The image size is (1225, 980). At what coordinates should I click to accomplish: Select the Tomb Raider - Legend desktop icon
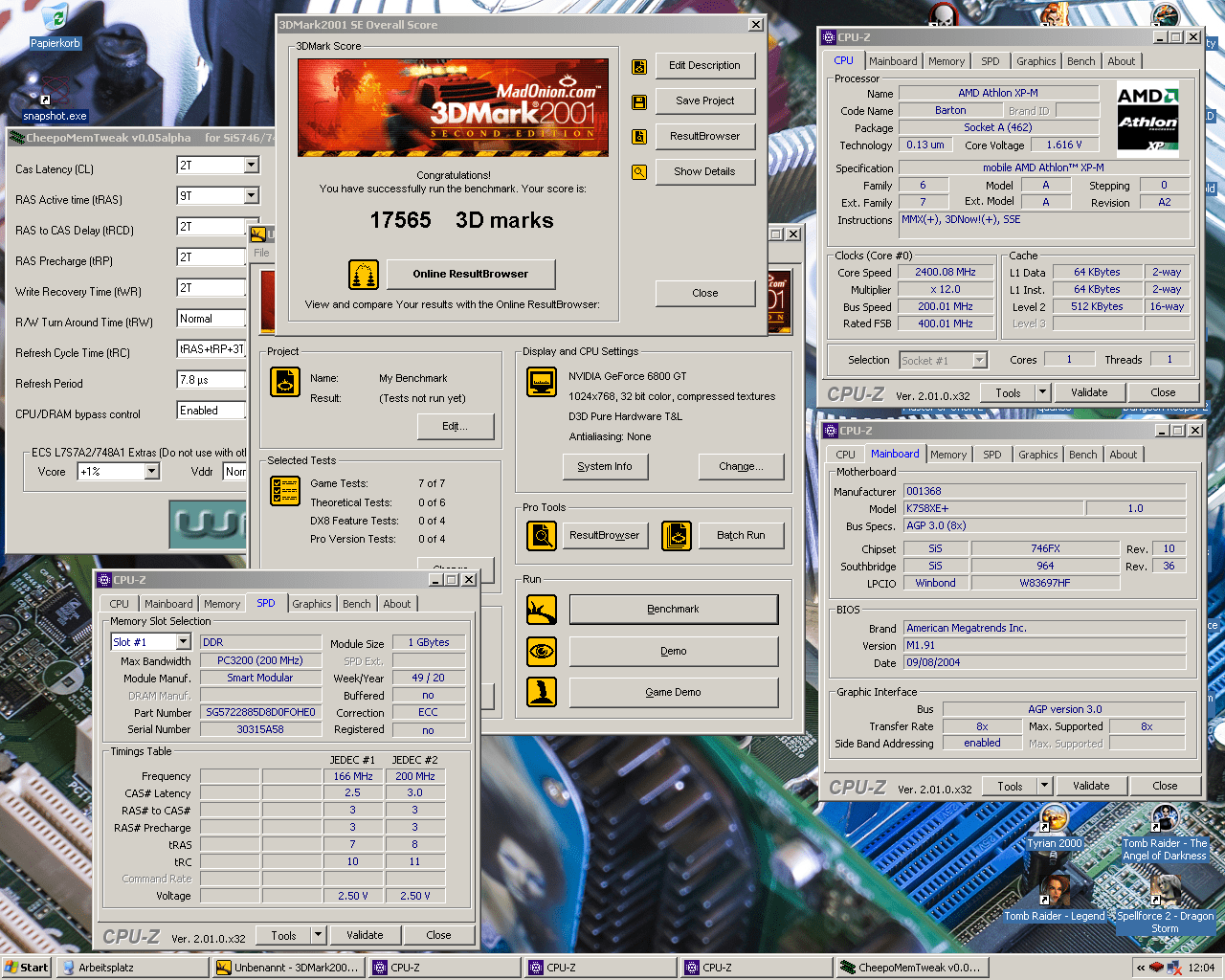tap(1054, 899)
